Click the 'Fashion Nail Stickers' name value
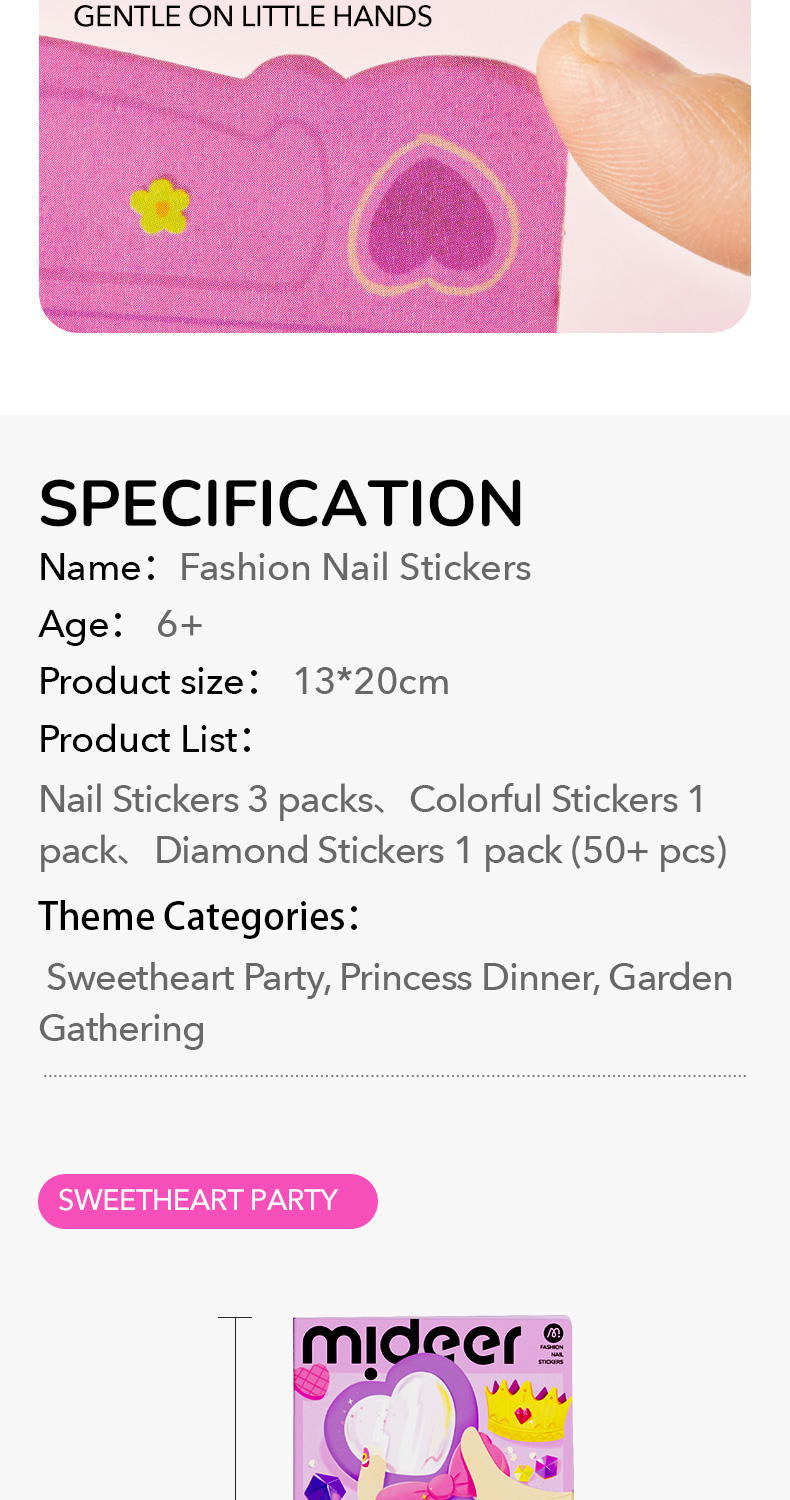 tap(355, 568)
